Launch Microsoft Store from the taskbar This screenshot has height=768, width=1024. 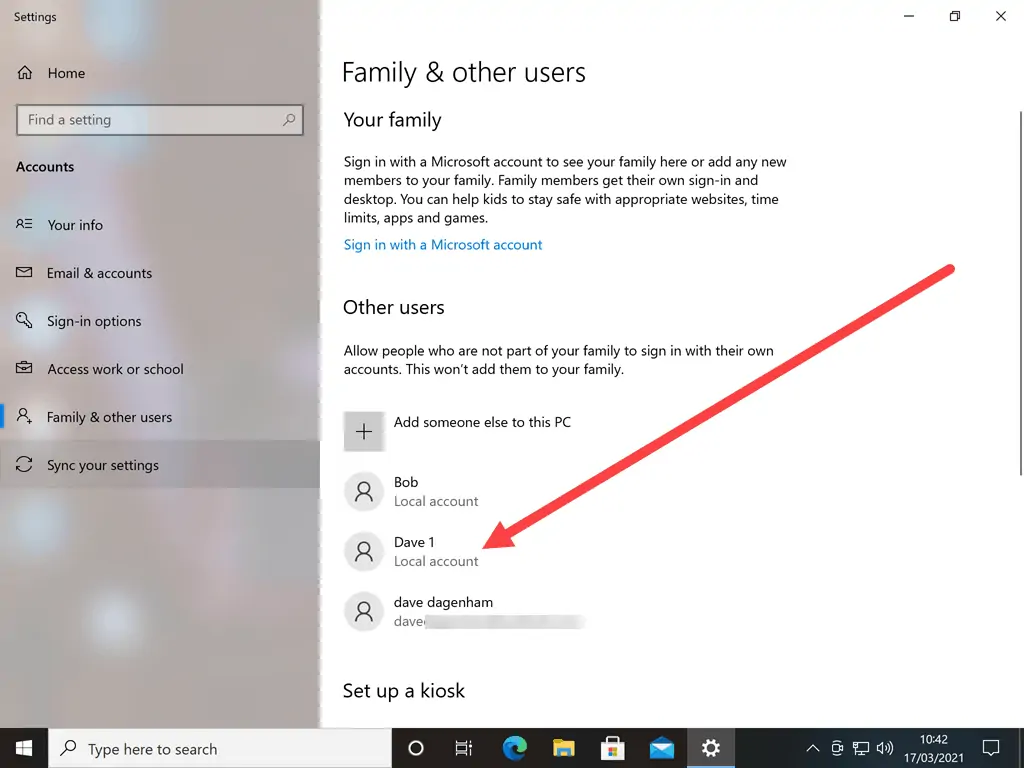tap(613, 748)
